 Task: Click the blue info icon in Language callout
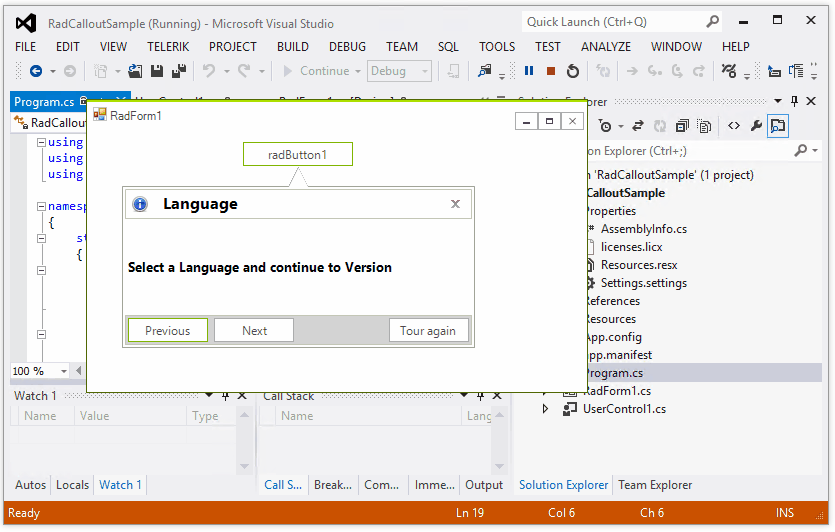click(x=140, y=204)
